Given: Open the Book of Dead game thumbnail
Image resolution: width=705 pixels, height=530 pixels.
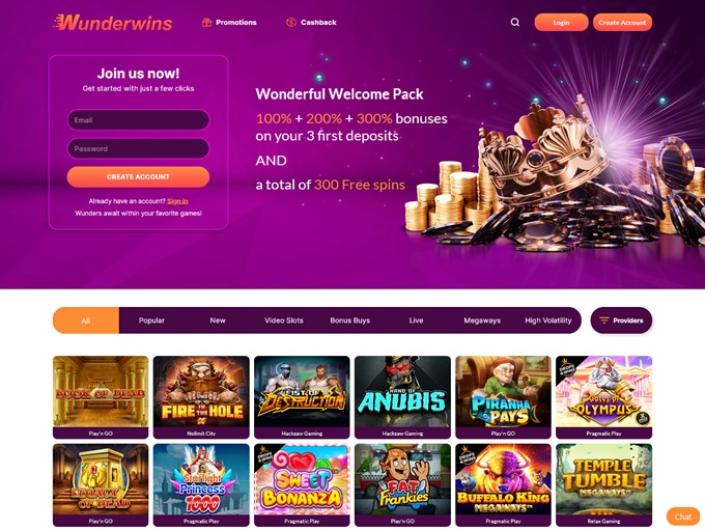Looking at the screenshot, I should coord(100,397).
